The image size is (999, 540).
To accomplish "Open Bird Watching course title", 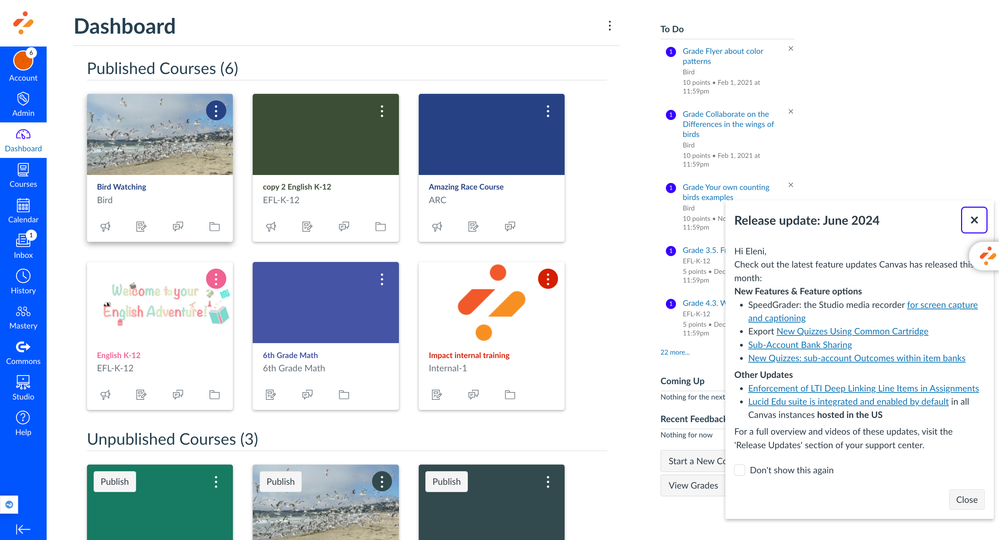I will point(122,187).
